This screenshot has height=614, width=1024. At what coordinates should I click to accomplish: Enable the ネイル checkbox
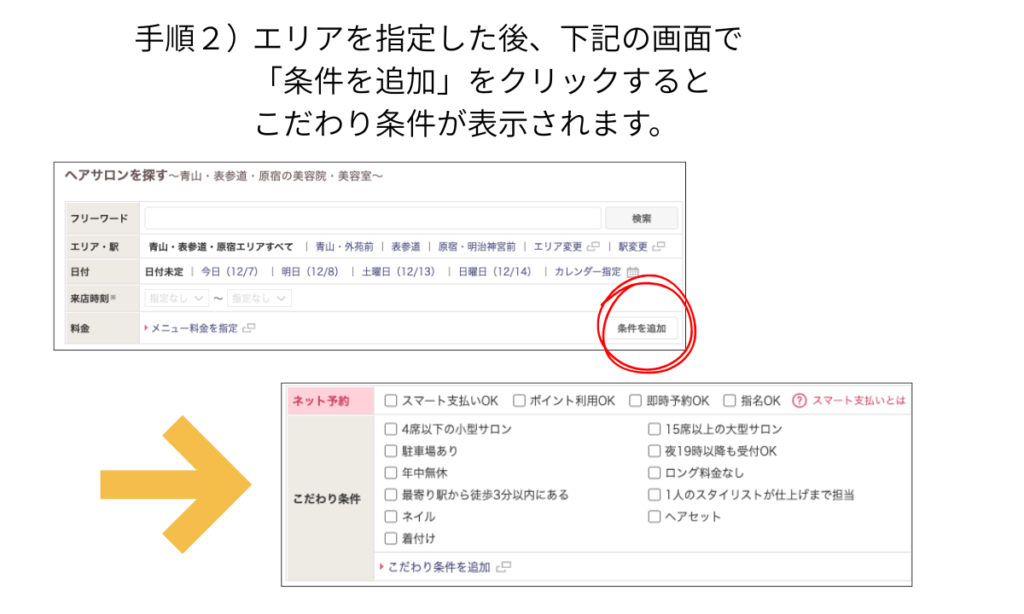coord(391,514)
